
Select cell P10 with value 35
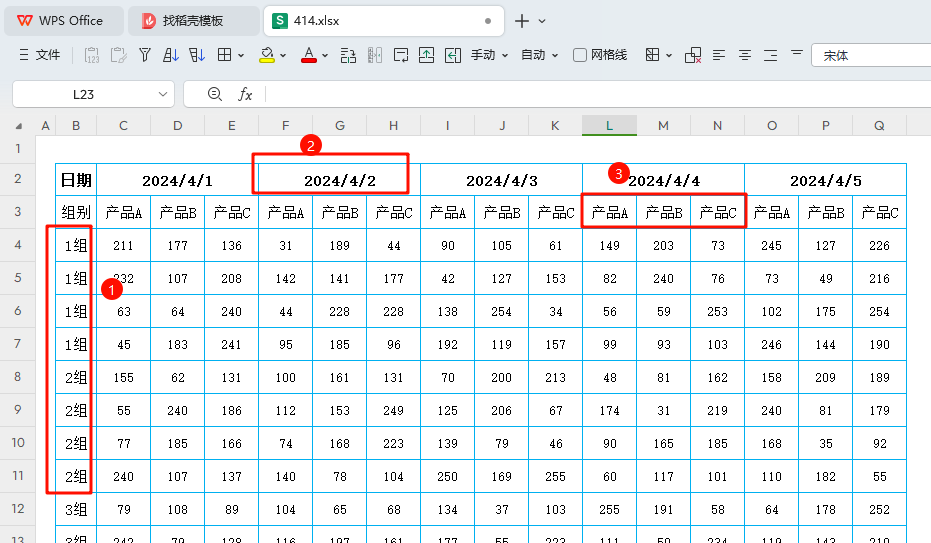(825, 443)
